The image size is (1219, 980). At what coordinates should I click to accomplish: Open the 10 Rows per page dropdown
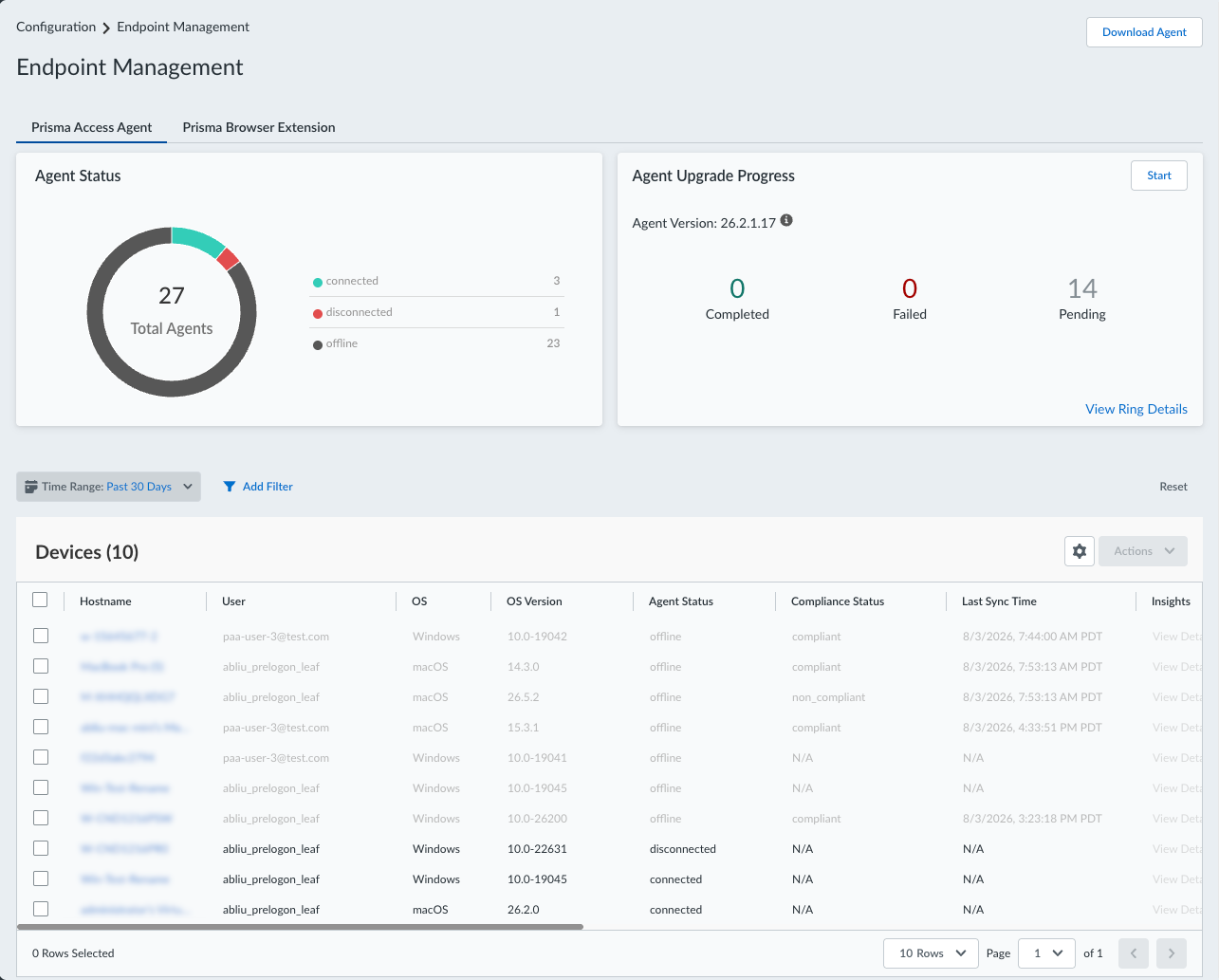[931, 953]
